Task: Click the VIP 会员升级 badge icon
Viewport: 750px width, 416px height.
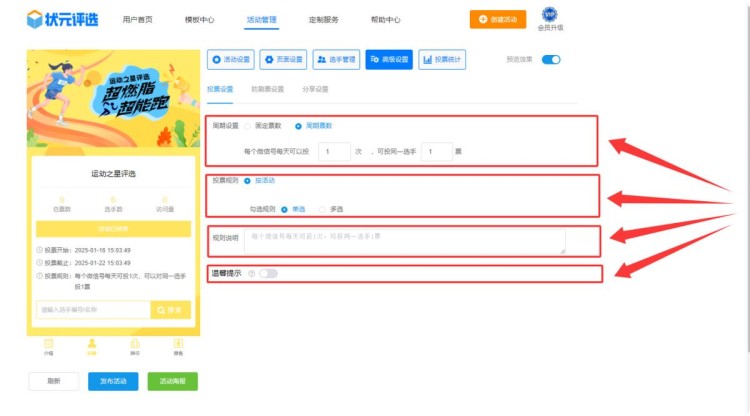Action: point(550,14)
